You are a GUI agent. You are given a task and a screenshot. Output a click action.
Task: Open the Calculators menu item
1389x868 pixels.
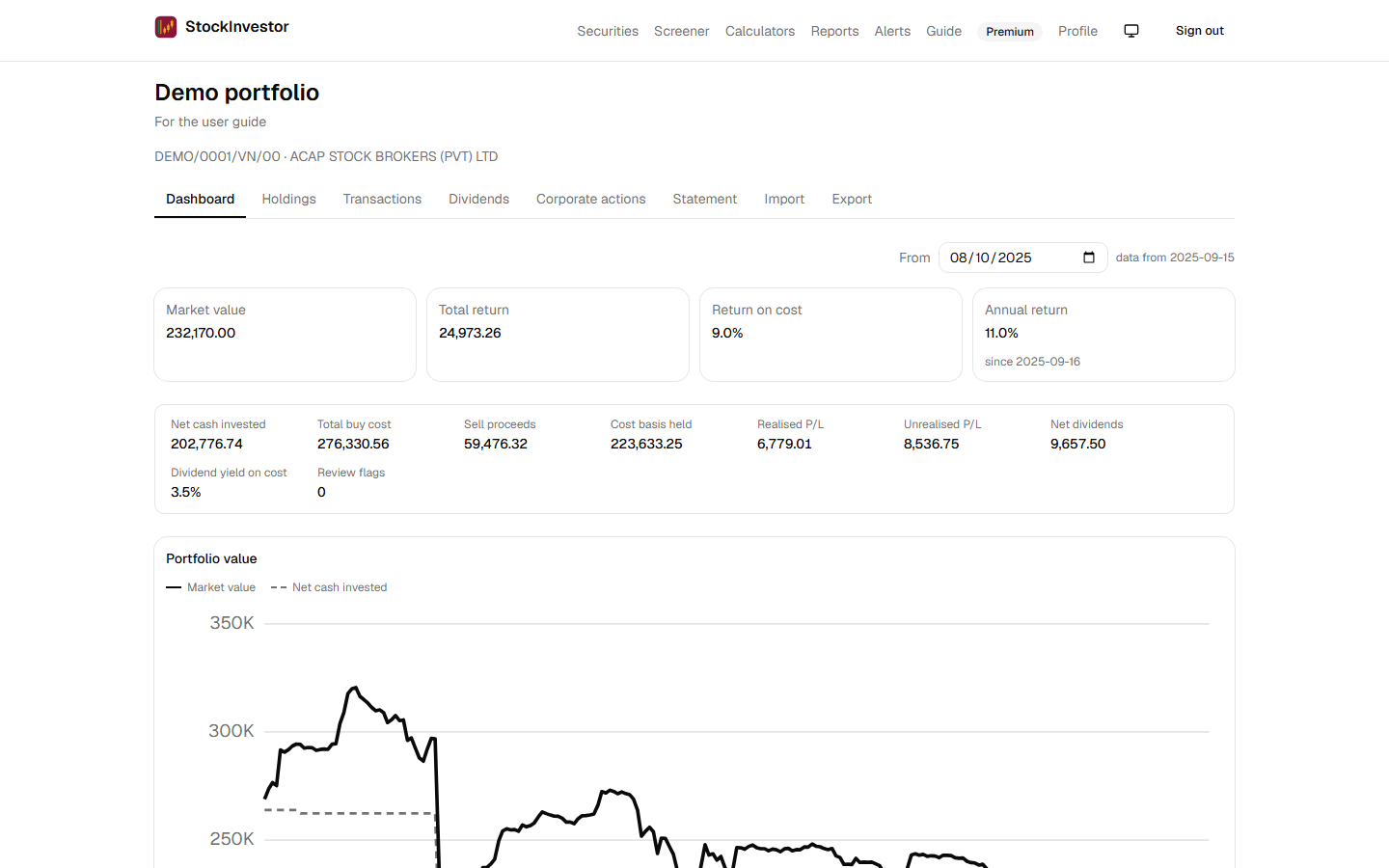point(760,31)
